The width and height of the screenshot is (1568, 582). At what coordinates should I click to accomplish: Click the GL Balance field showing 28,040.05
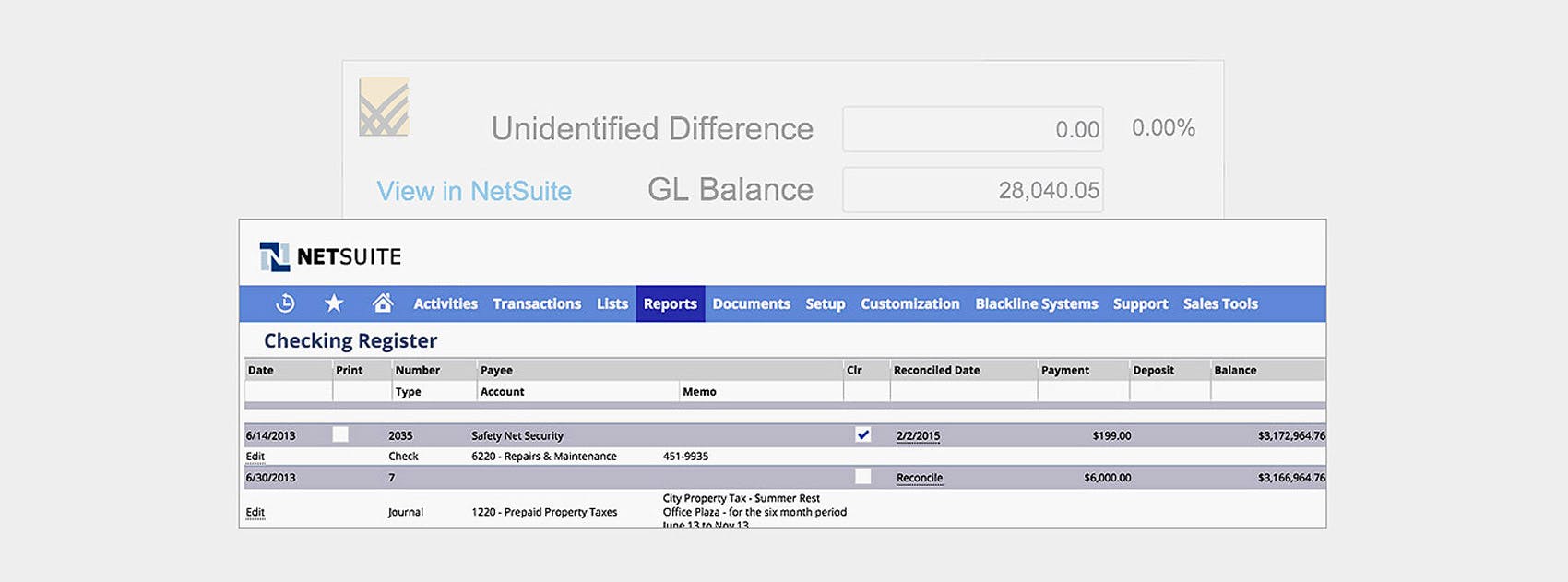[x=973, y=190]
